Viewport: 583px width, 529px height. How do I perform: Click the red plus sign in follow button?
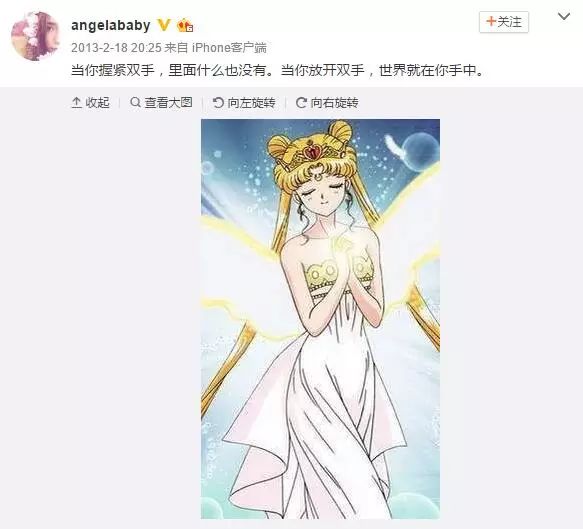[x=491, y=22]
